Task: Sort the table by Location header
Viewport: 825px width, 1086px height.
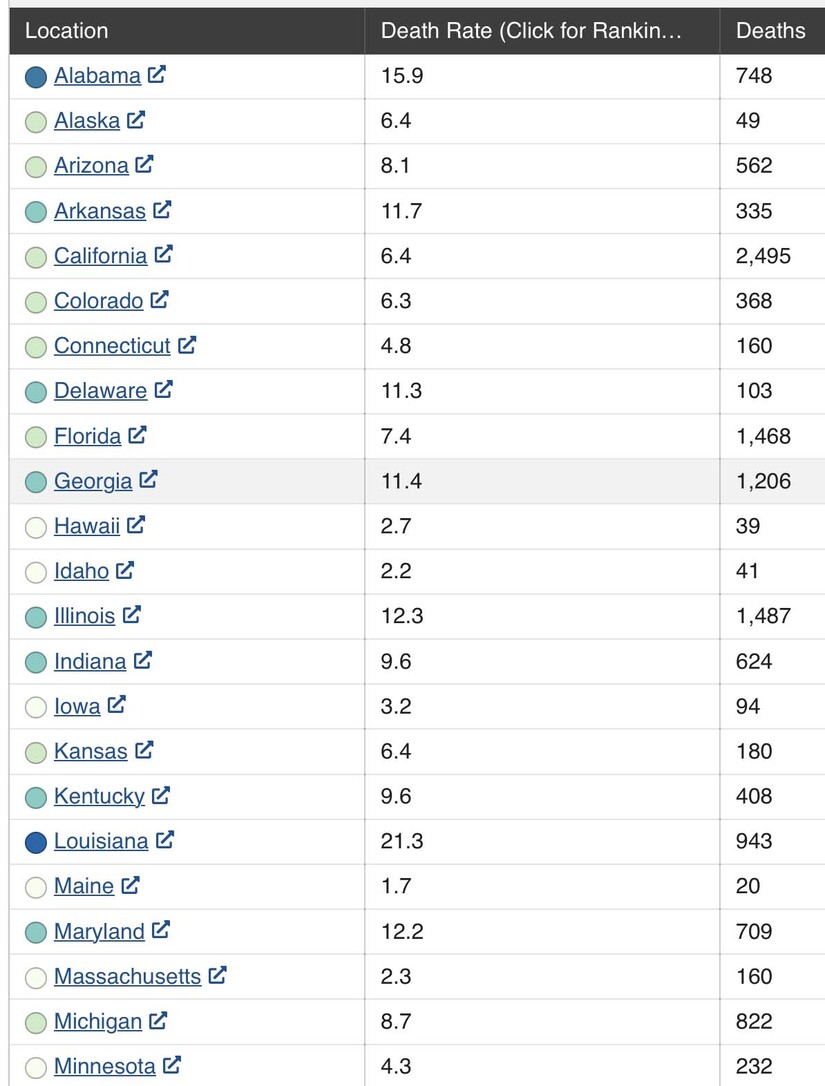Action: click(x=66, y=31)
